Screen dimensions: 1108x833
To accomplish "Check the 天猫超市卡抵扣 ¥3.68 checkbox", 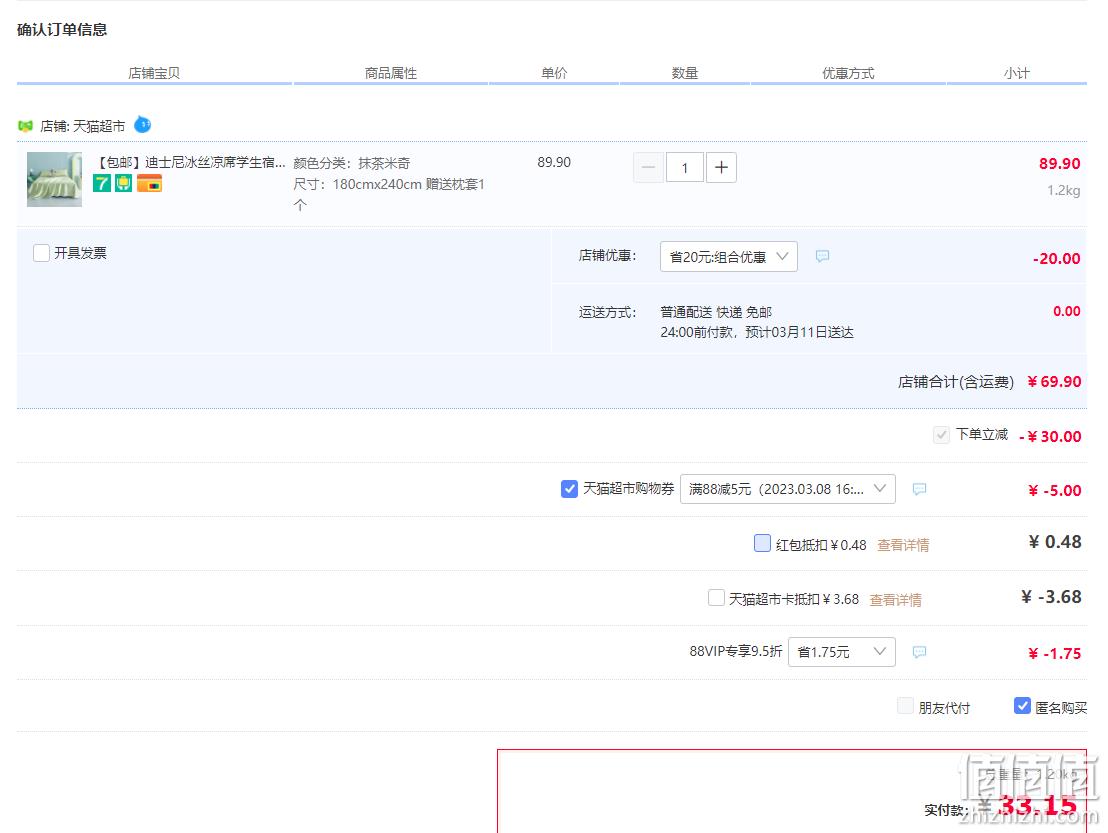I will 717,598.
